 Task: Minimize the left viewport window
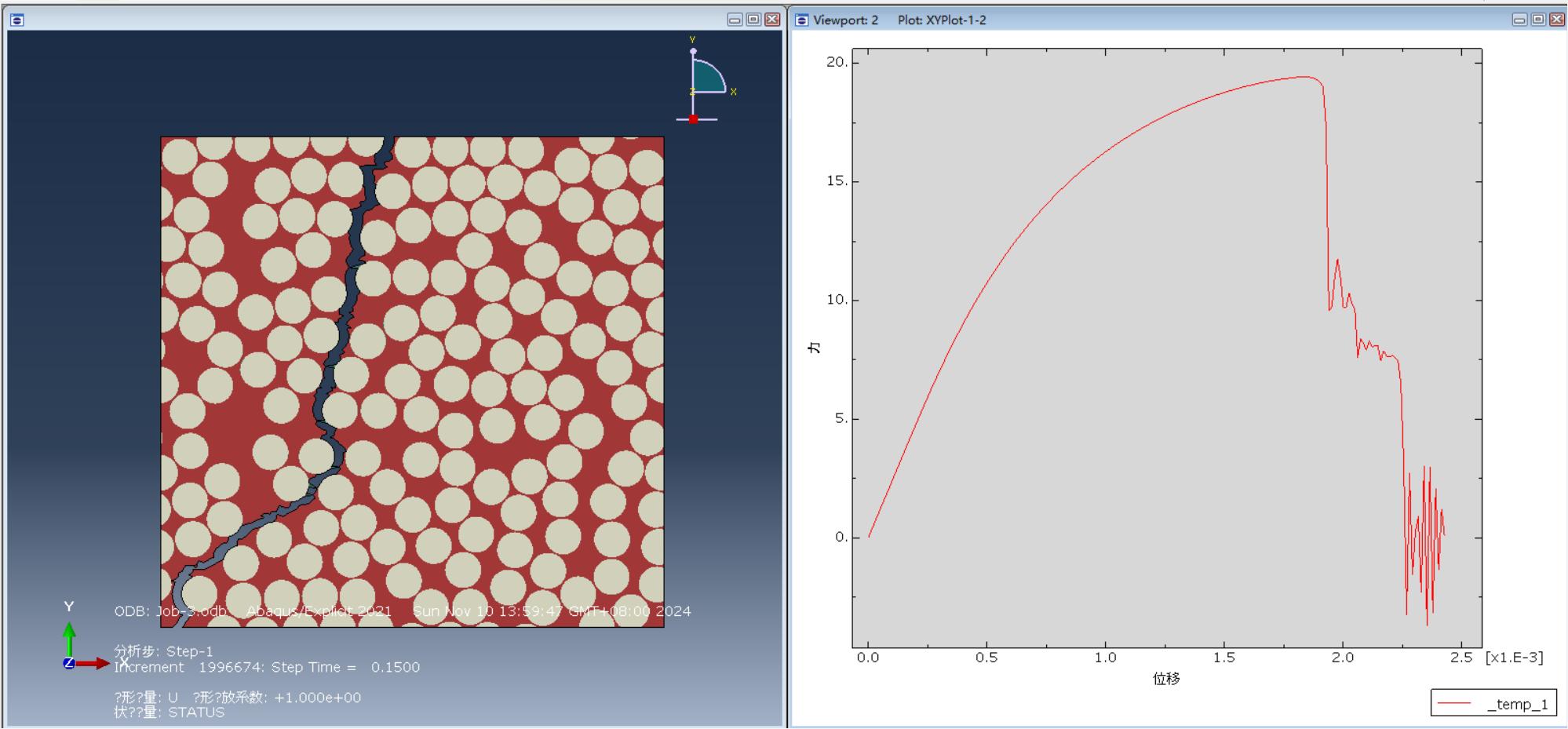pyautogui.click(x=735, y=20)
